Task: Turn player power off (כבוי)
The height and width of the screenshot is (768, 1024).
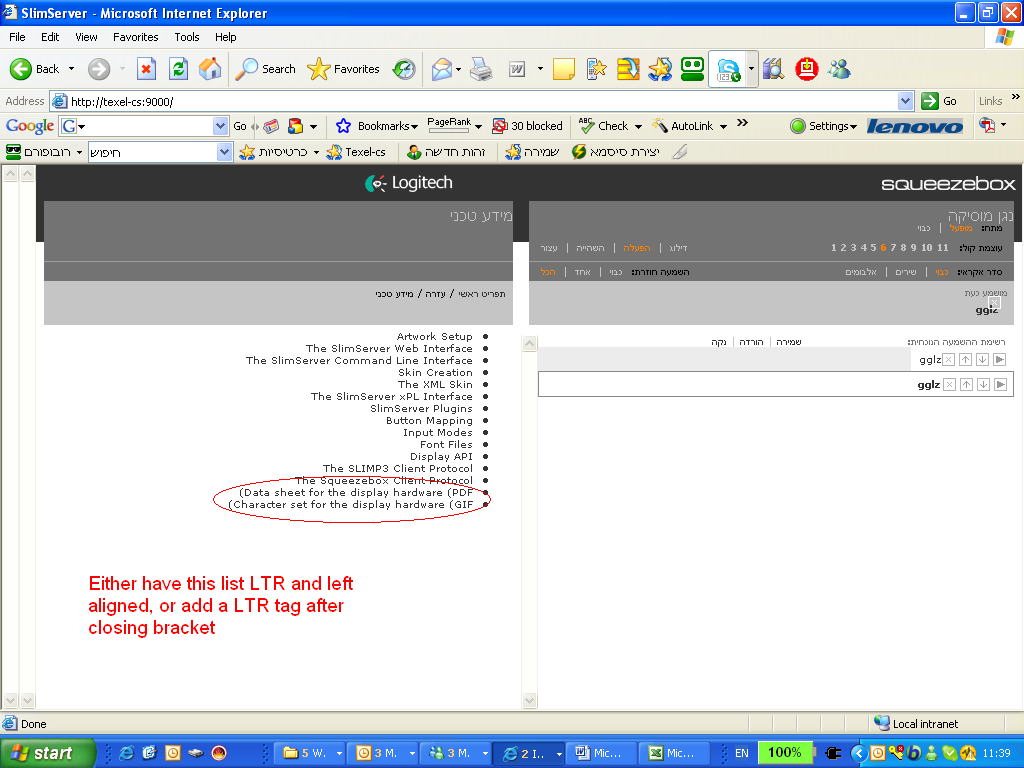Action: pyautogui.click(x=924, y=228)
